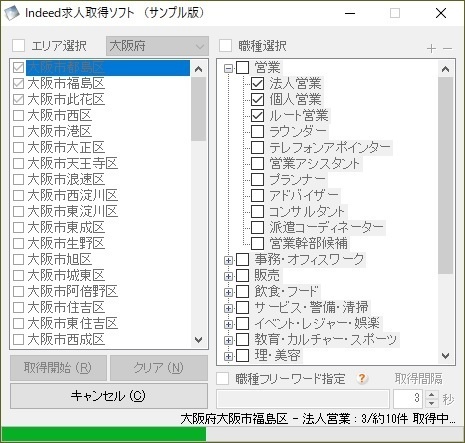Toggle the 職種選択 checkbox

(x=225, y=45)
